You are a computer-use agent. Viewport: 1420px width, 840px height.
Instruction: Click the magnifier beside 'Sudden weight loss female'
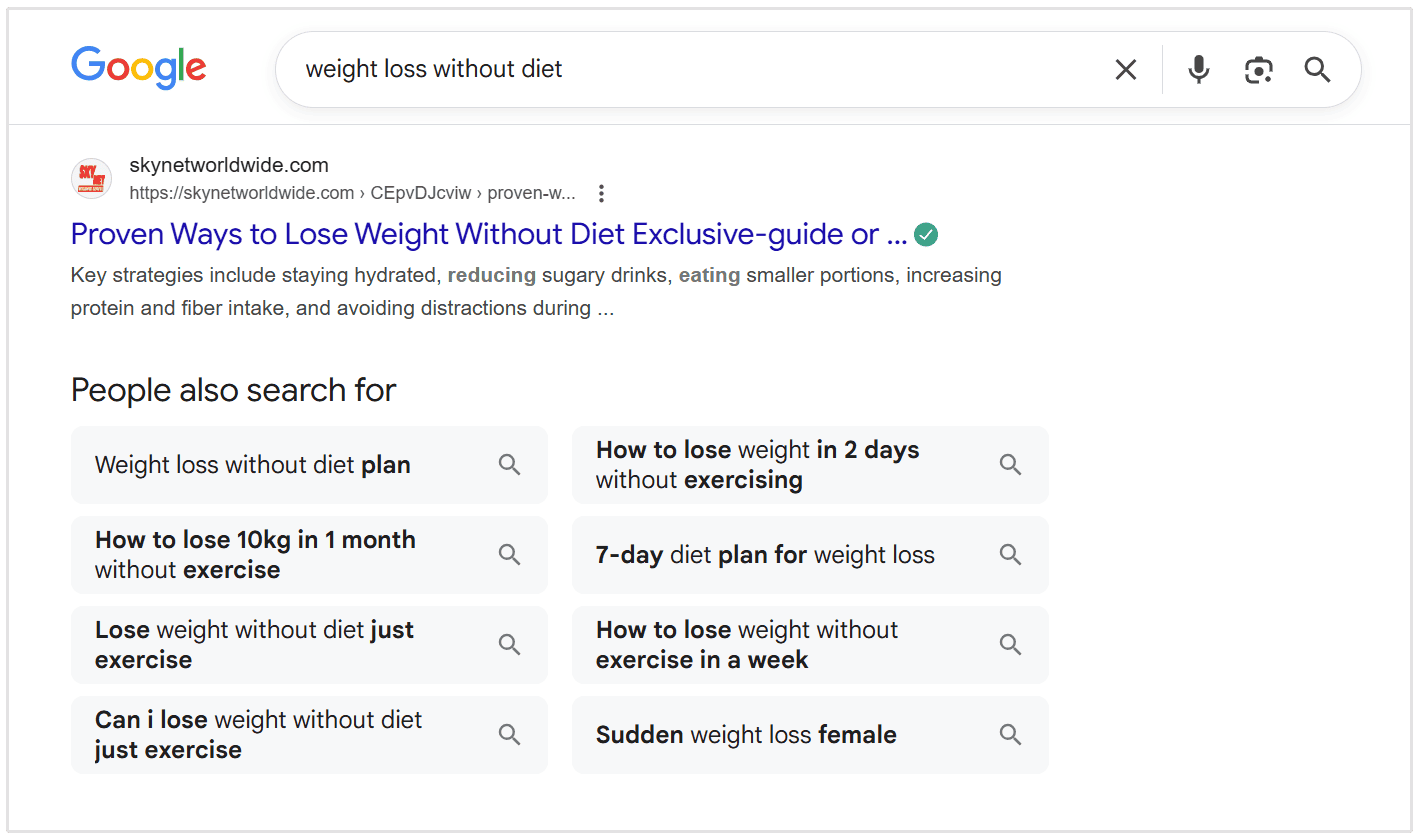[1010, 734]
